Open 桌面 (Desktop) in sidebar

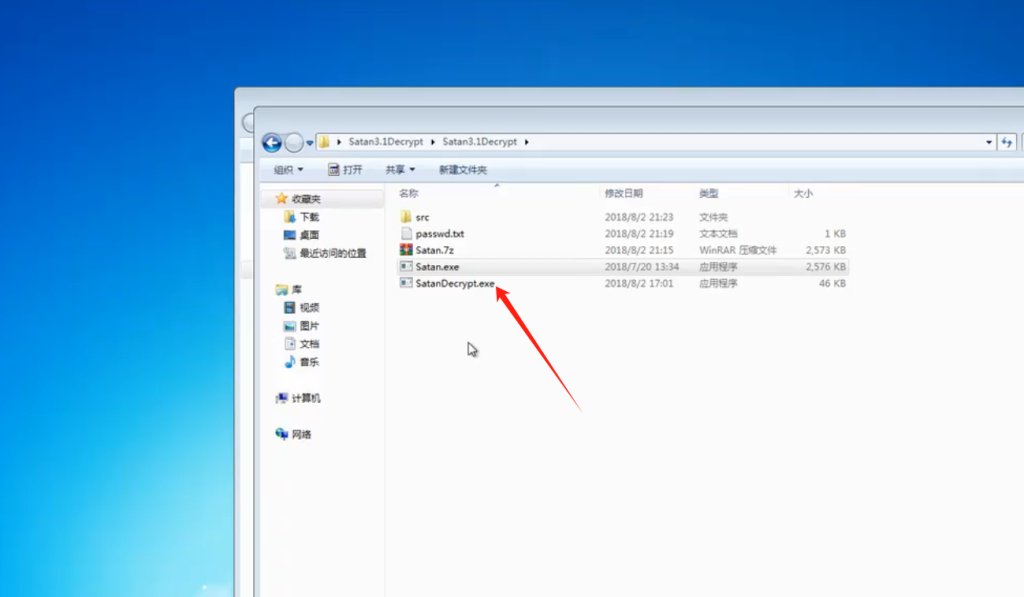click(x=309, y=236)
